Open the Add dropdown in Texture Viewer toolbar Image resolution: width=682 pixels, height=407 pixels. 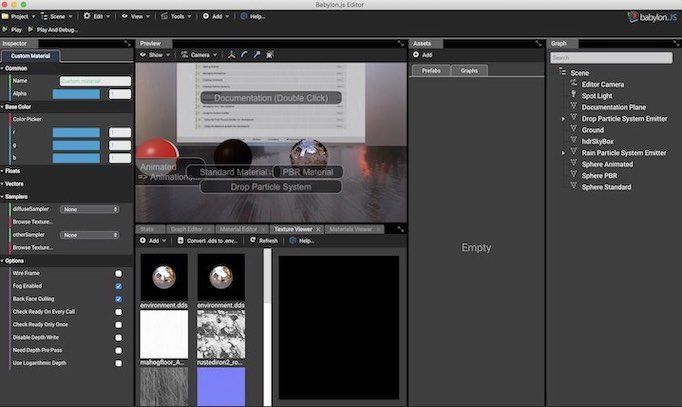coord(153,240)
